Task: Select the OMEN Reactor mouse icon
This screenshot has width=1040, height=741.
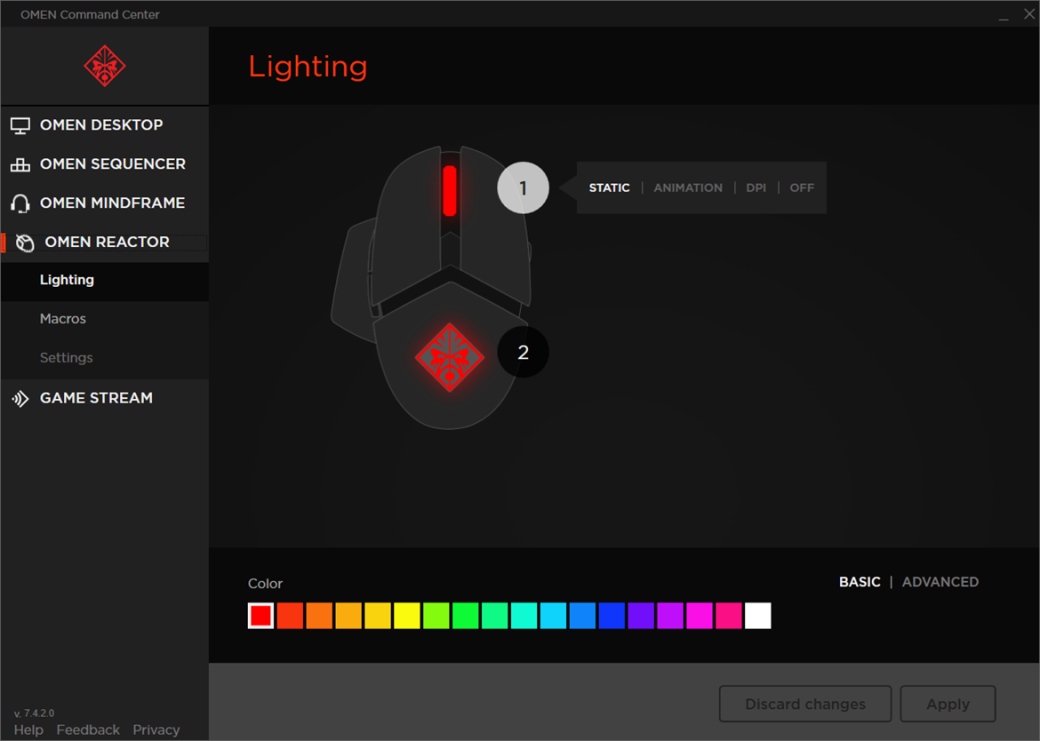Action: [25, 243]
